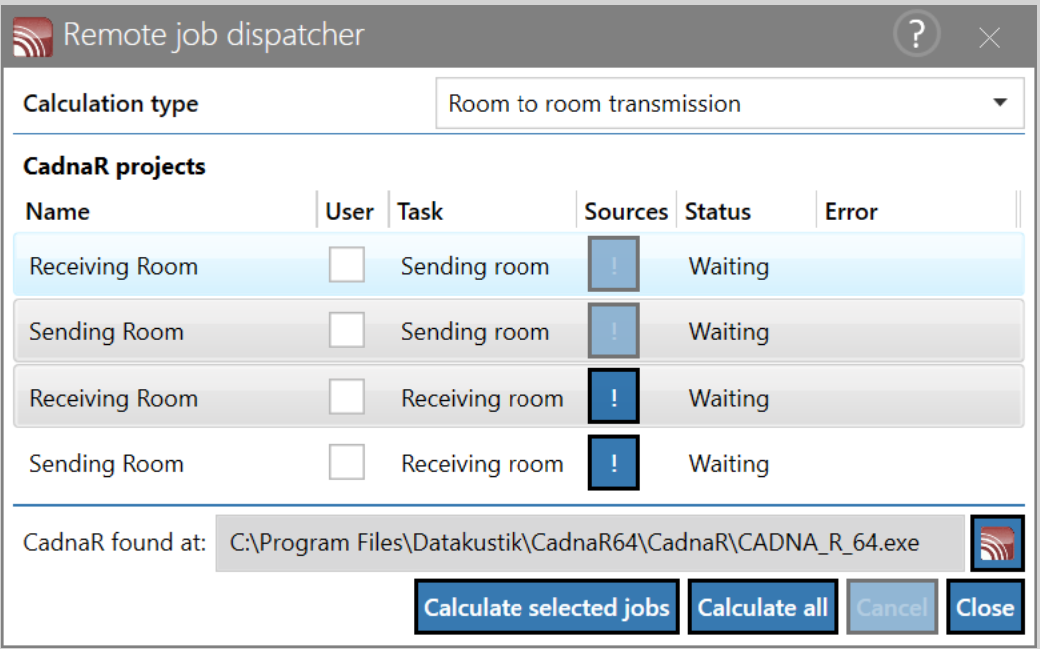This screenshot has width=1040, height=649.
Task: Select the Task column header
Action: (x=420, y=211)
